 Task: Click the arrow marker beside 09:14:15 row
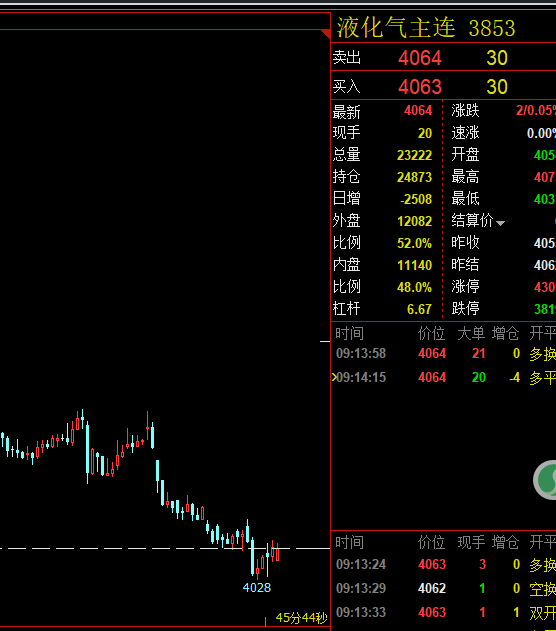[334, 377]
